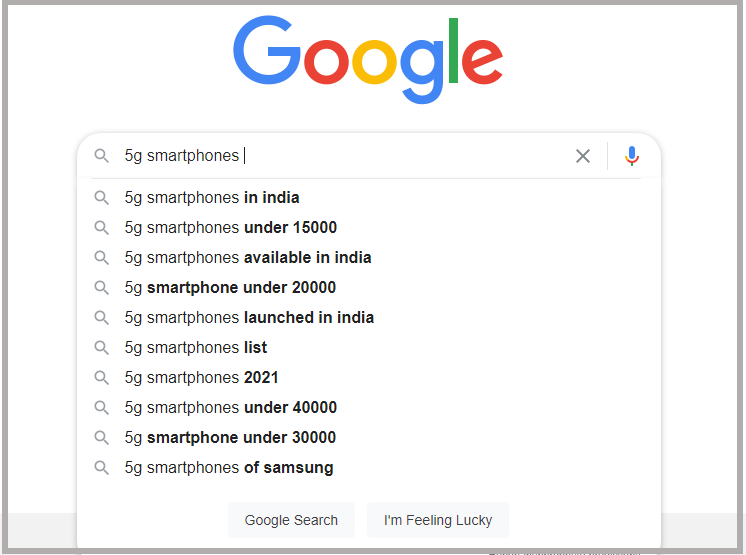Click magnifier icon beside '5g smartphones of samsung'

tap(101, 468)
